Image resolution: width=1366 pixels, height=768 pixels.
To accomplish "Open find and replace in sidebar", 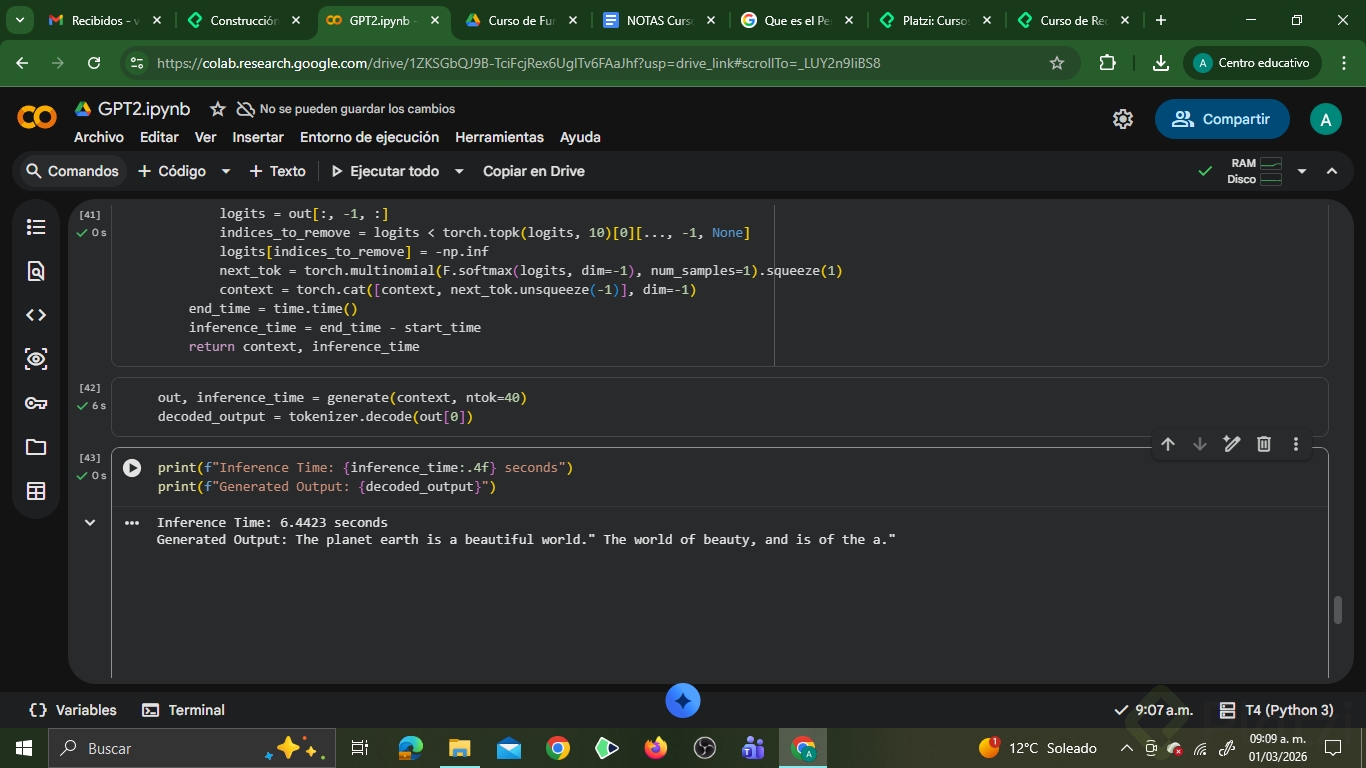I will [36, 271].
